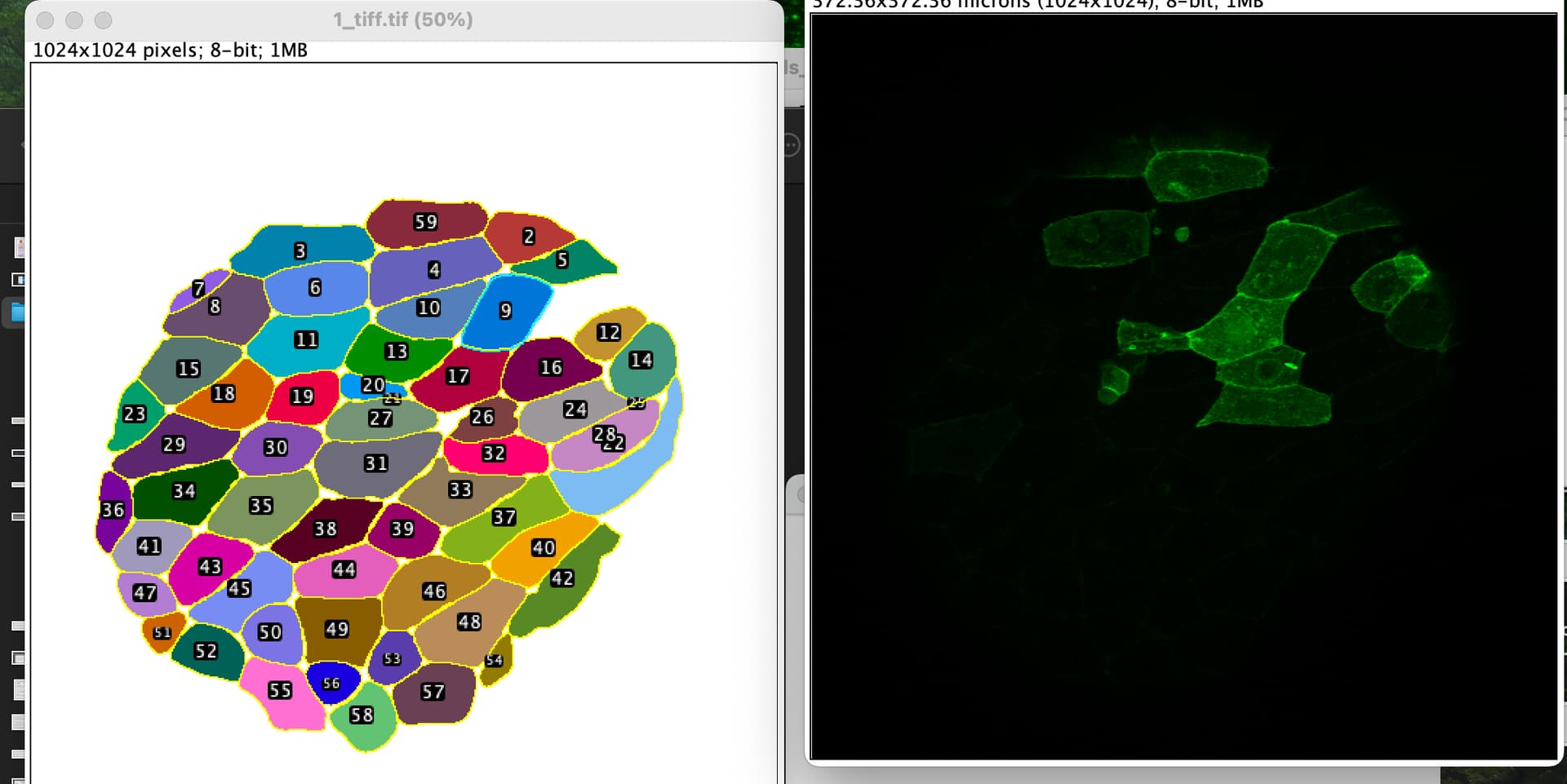Image resolution: width=1567 pixels, height=784 pixels.
Task: Click the 1_tiff.tif (50%) window title bar
Action: click(402, 20)
